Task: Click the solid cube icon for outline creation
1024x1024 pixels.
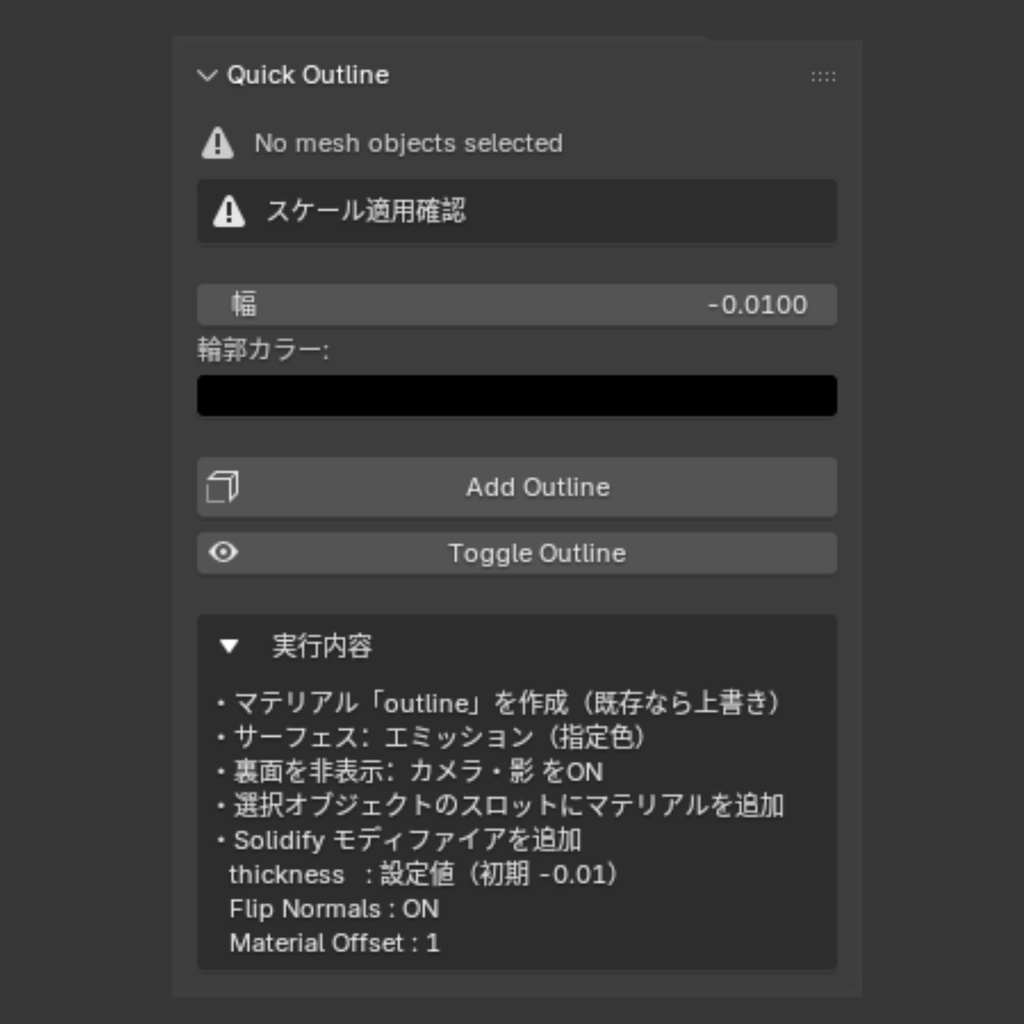Action: (x=224, y=487)
